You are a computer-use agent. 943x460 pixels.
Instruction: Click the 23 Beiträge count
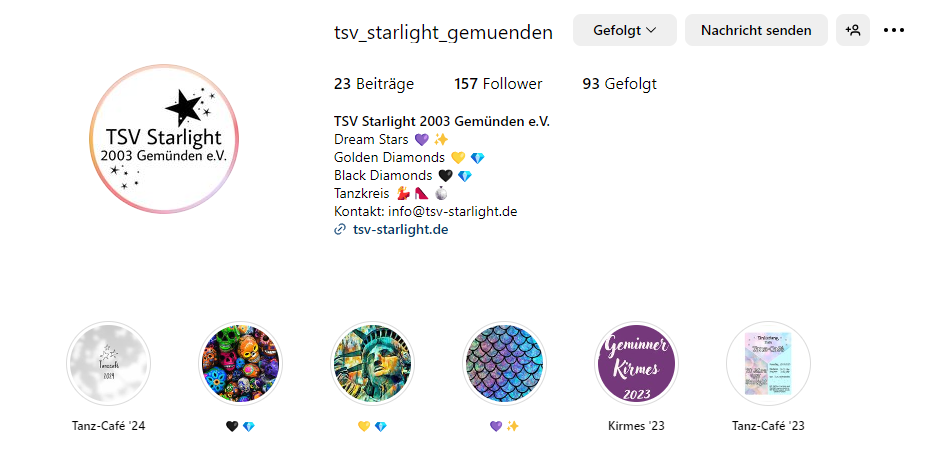tap(374, 84)
